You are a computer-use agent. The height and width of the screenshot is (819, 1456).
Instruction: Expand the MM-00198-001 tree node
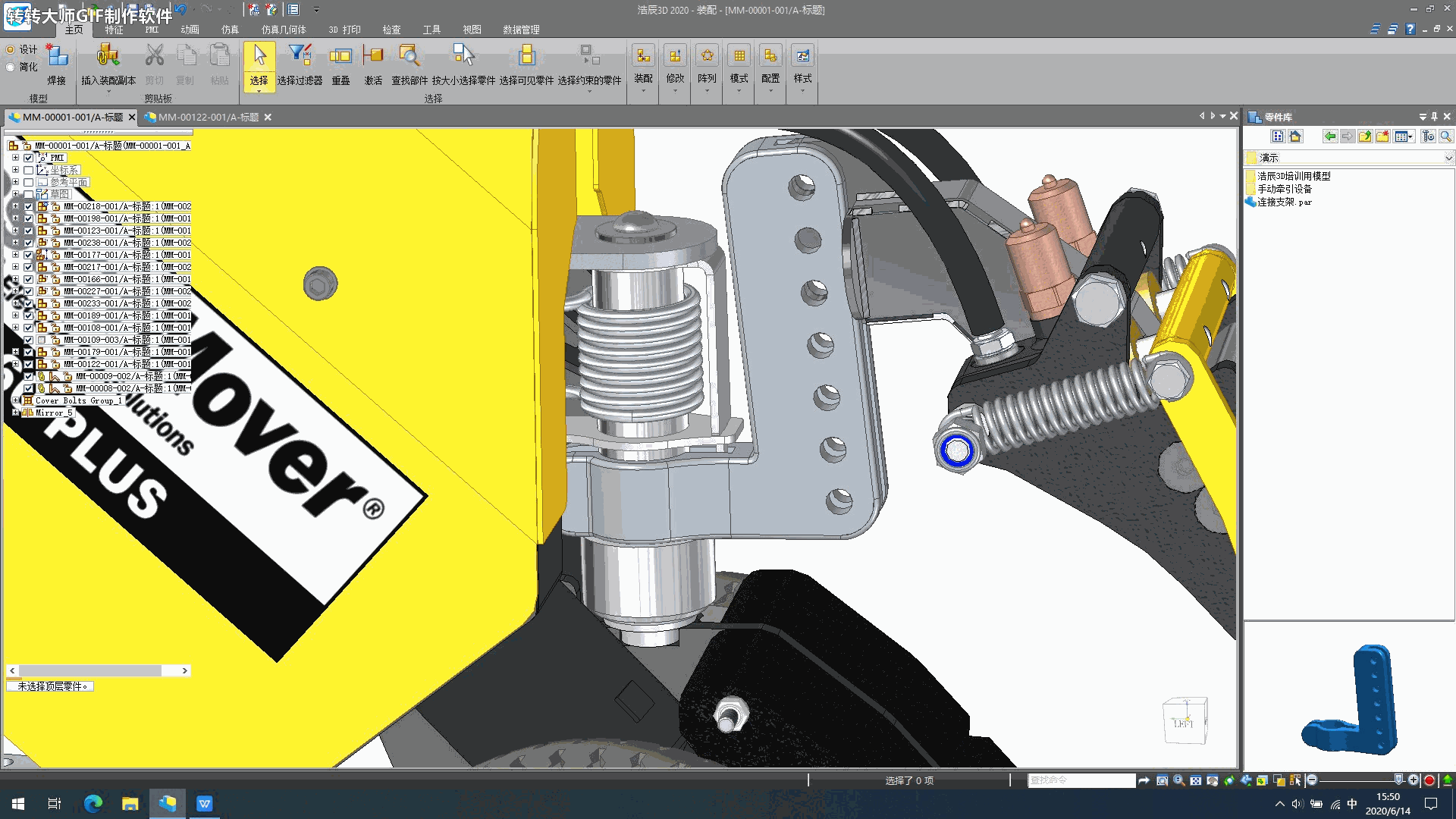click(15, 218)
